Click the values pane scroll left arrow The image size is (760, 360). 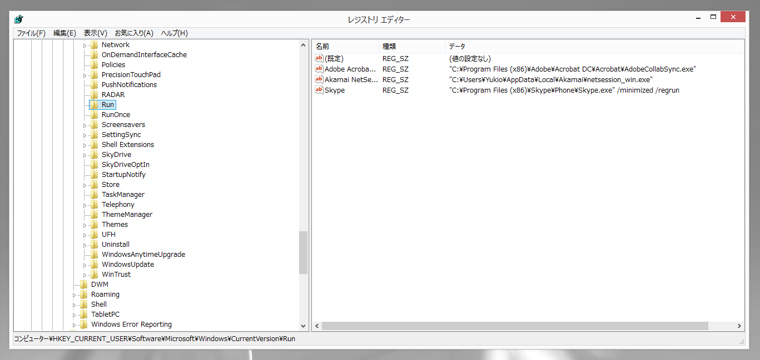point(317,326)
